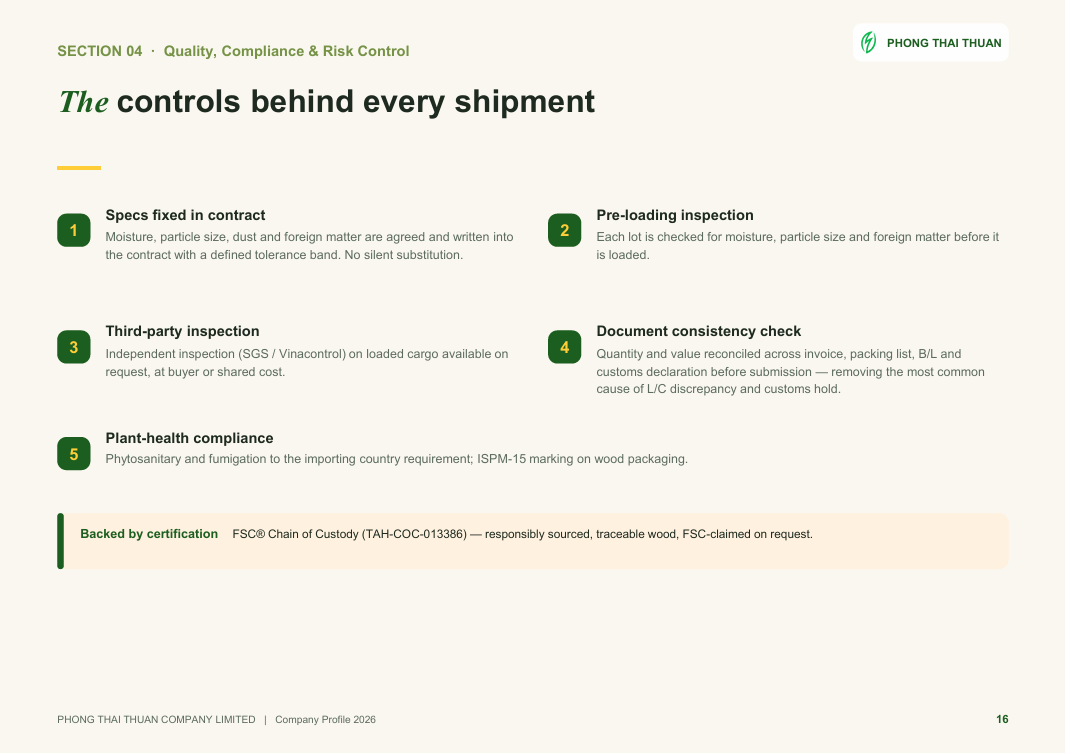
Task: Click the number 4 badge
Action: (564, 347)
